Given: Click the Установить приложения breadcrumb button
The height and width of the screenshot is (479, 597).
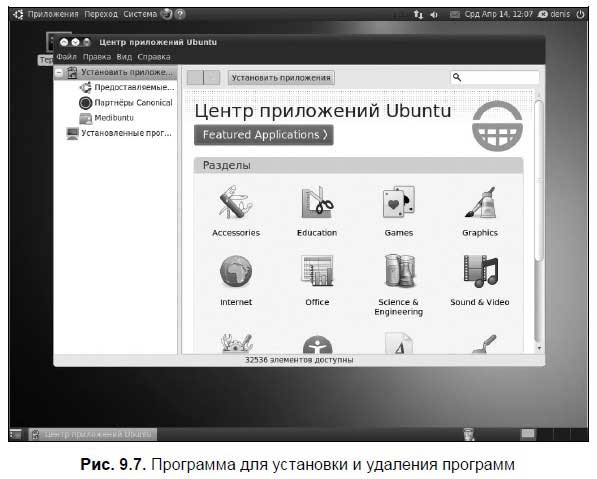Looking at the screenshot, I should pyautogui.click(x=281, y=78).
